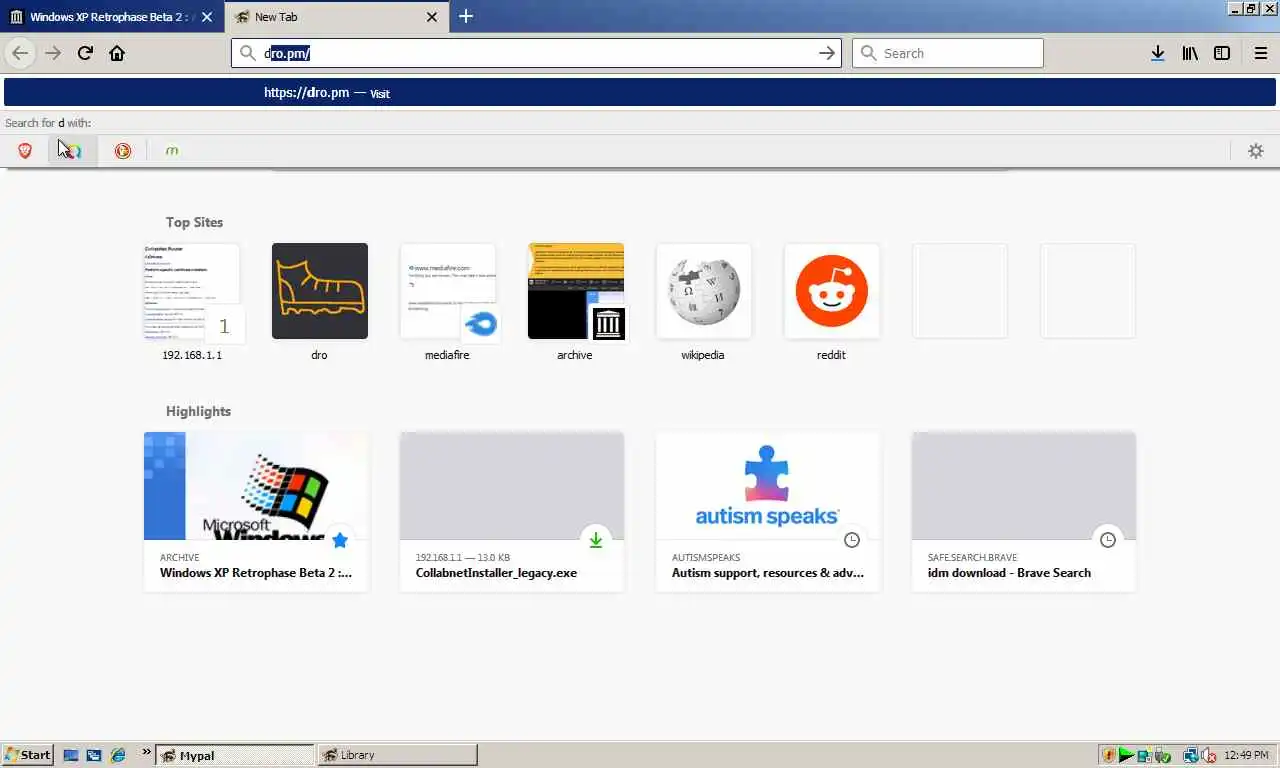Open the Autism support, resources highlight
1280x768 pixels.
click(x=768, y=512)
